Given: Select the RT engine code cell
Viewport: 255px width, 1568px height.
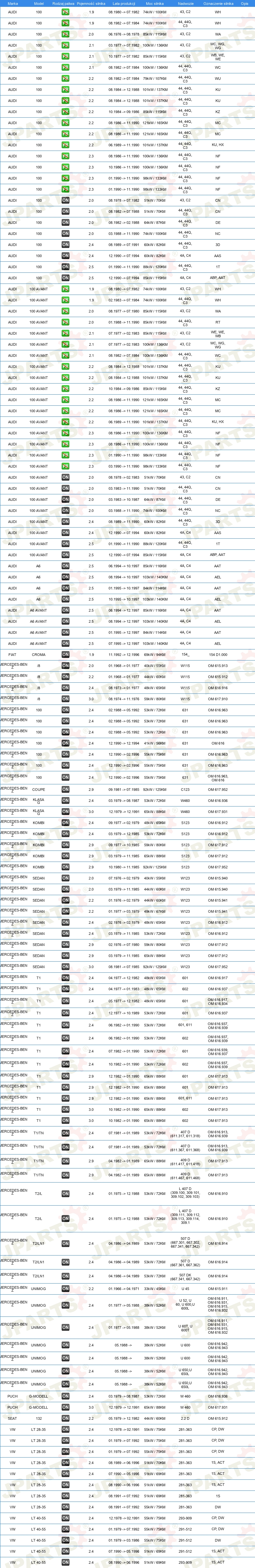Looking at the screenshot, I should click(218, 322).
